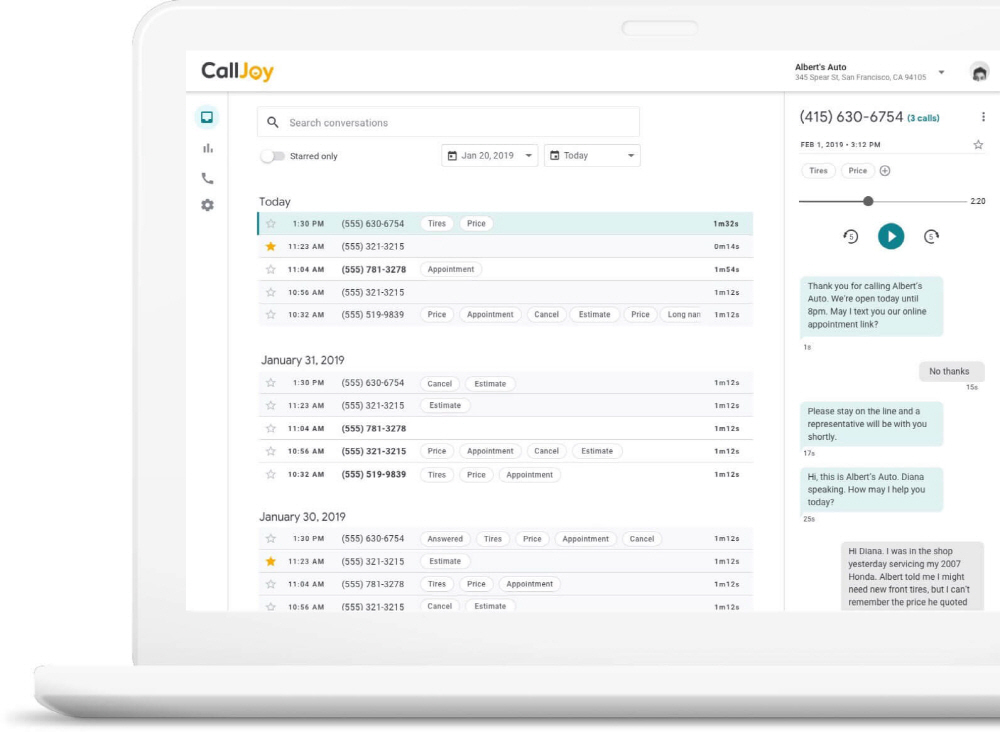Select the Tires tag in call details
The image size is (1000, 732).
pos(818,171)
